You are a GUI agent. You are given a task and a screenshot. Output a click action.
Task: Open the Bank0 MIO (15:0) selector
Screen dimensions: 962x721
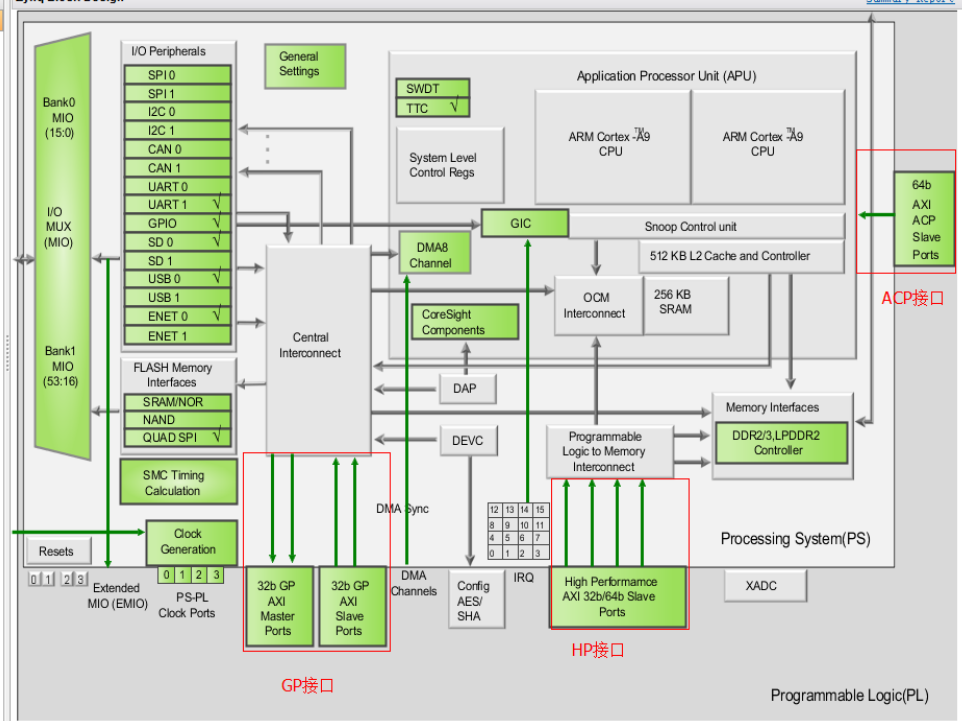point(62,115)
